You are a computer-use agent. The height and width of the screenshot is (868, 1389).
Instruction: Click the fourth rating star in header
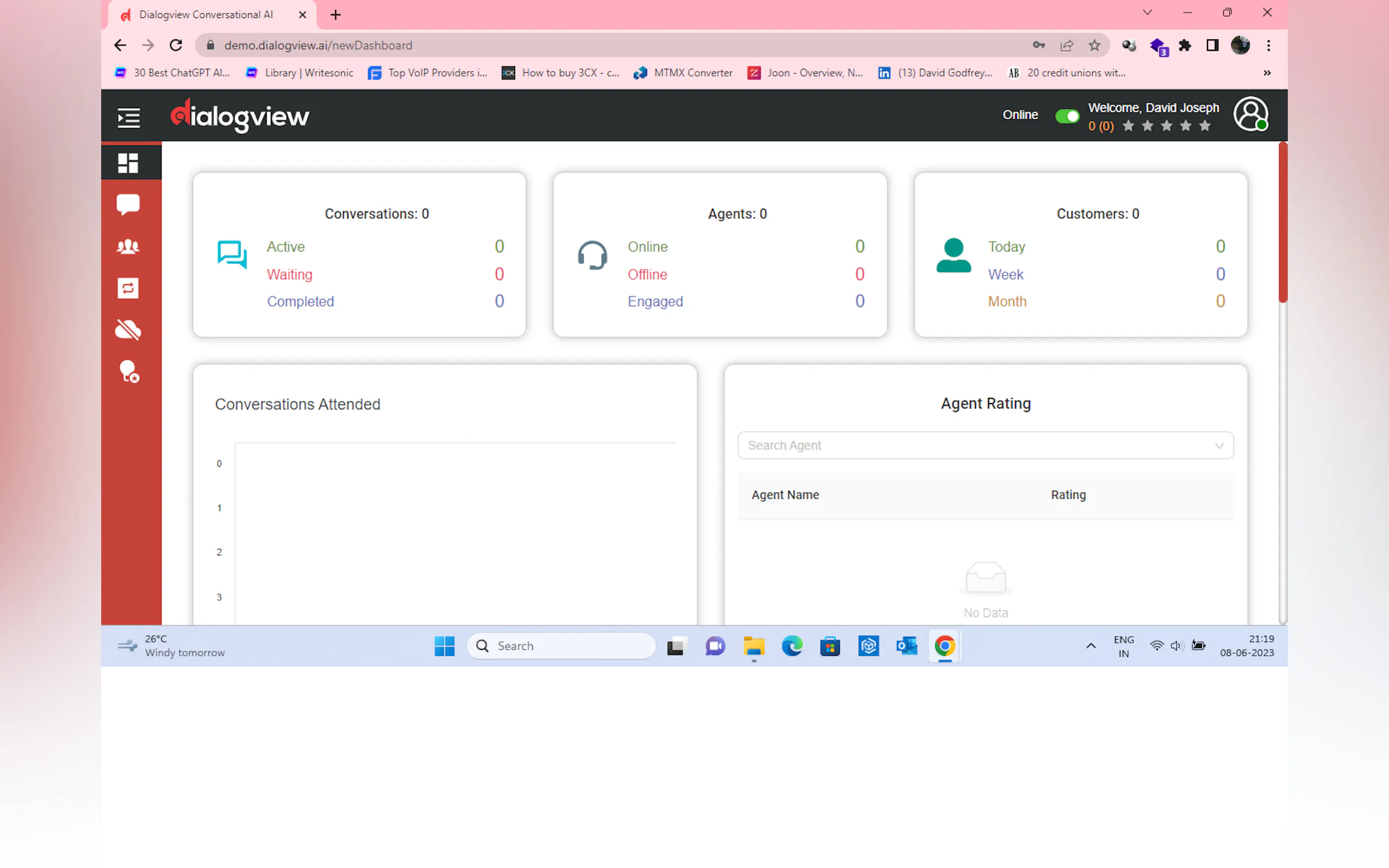pos(1185,126)
